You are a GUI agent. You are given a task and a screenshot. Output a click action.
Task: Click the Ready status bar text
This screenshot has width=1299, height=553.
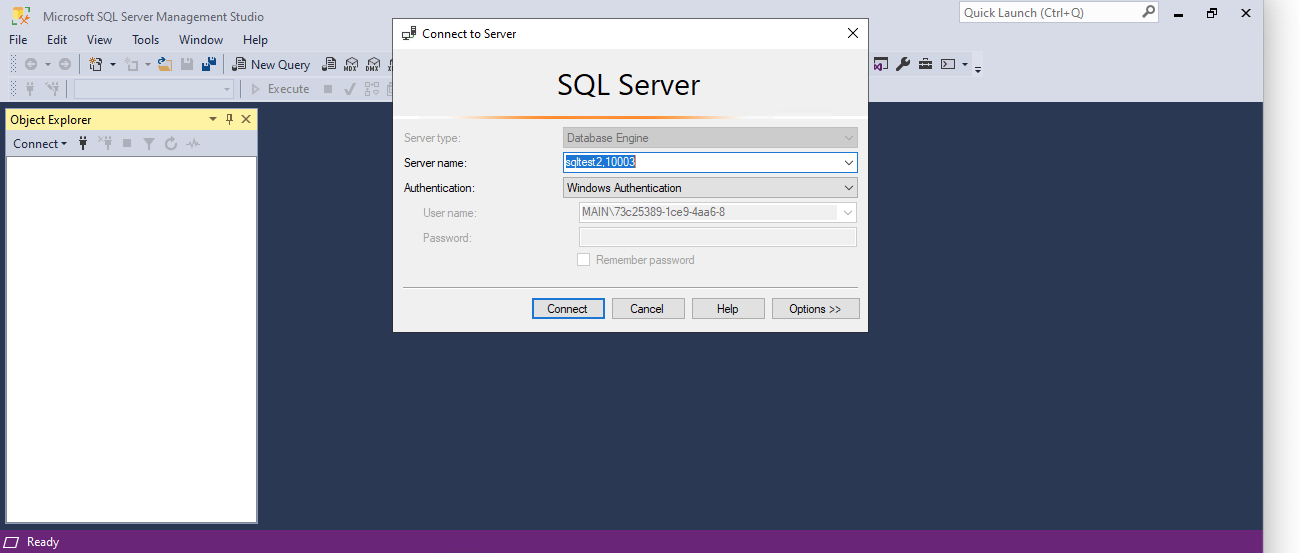coord(43,542)
